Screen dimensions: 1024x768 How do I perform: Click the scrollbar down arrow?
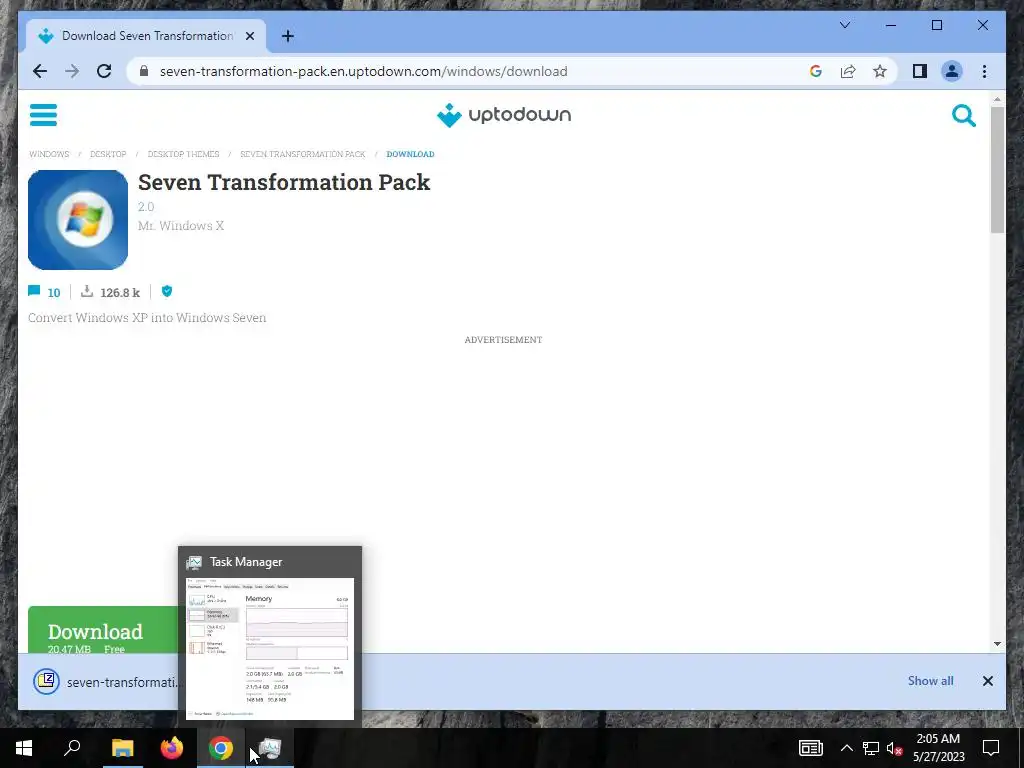[x=997, y=644]
